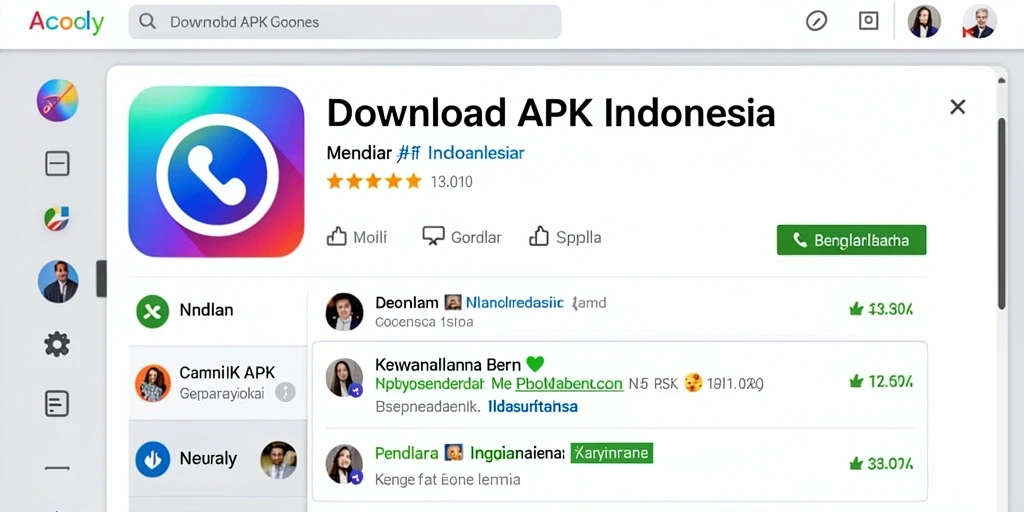Click the Moili thumbs-up button
1024x512 pixels.
[357, 237]
